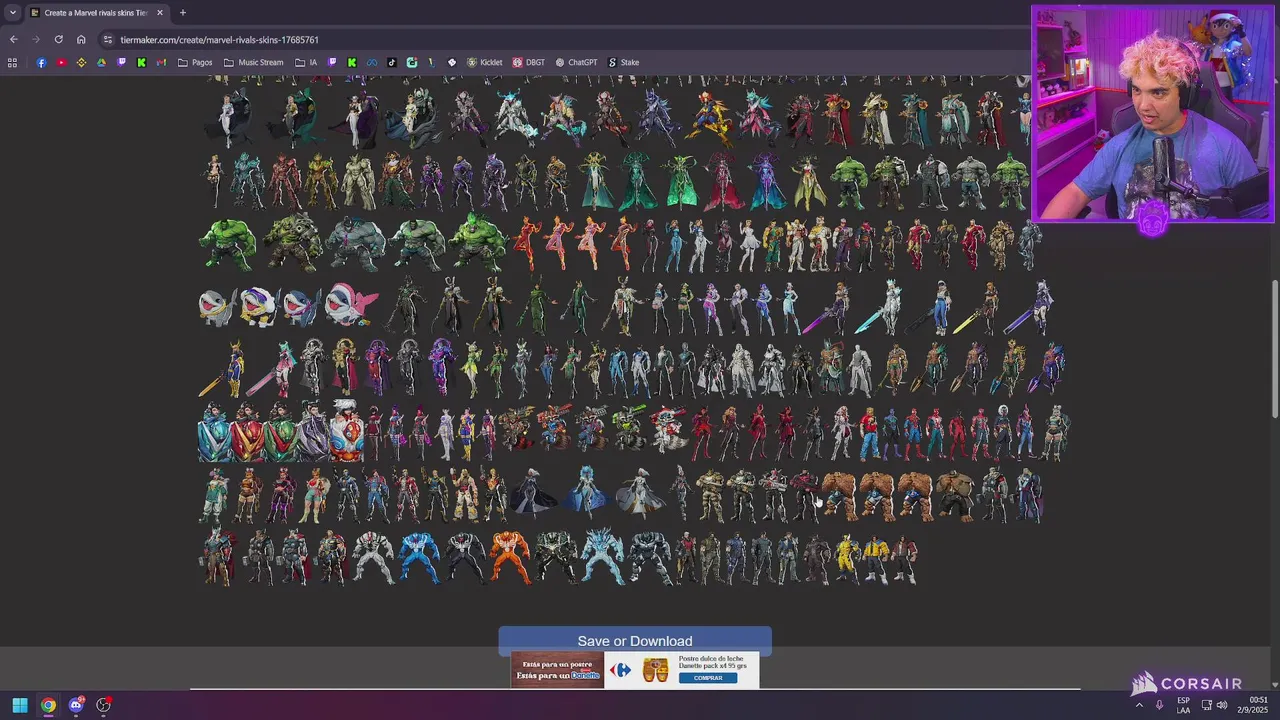Open the Music Stream bookmarks folder
The image size is (1280, 720).
pyautogui.click(x=254, y=62)
